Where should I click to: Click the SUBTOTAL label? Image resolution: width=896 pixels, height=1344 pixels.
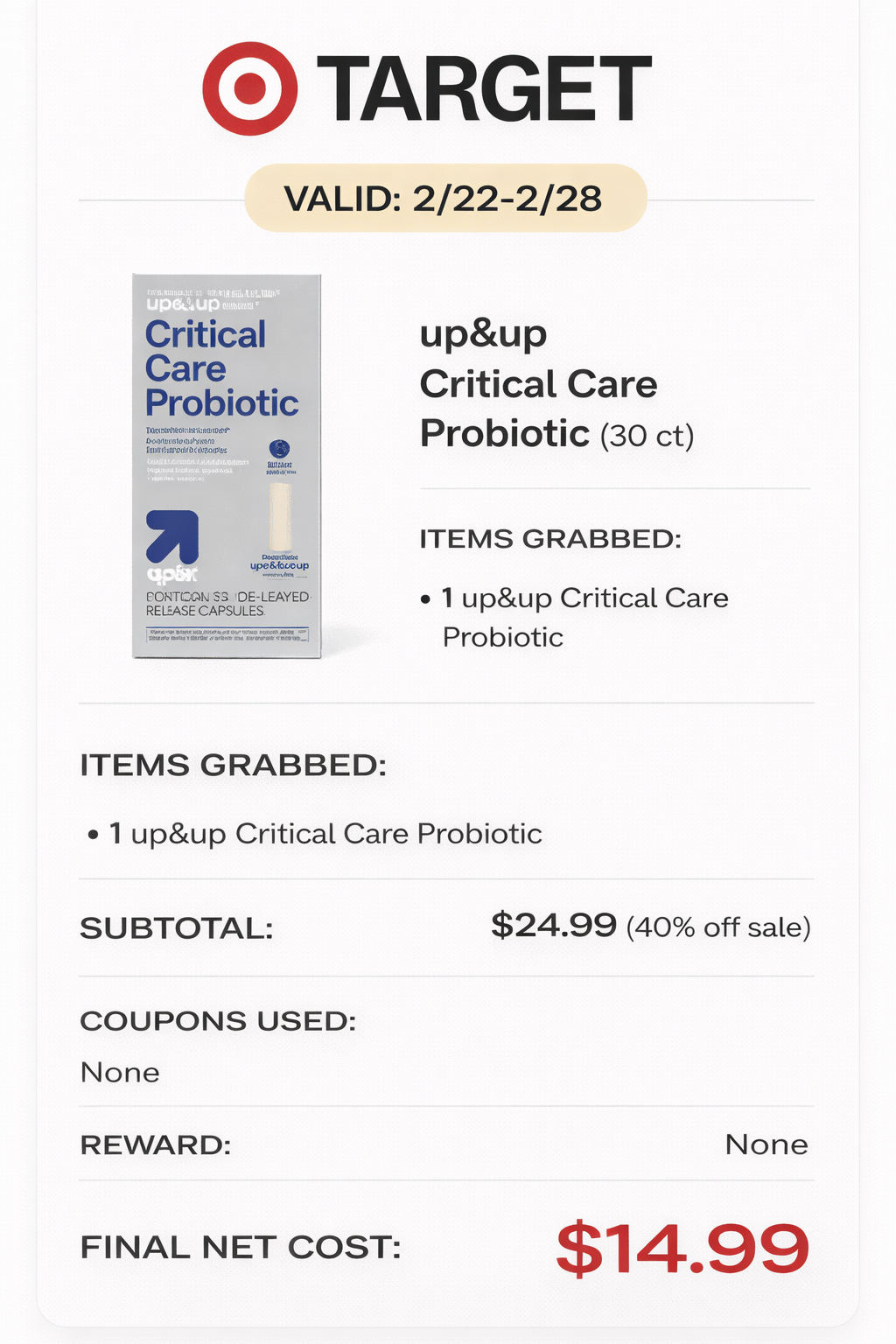click(177, 928)
